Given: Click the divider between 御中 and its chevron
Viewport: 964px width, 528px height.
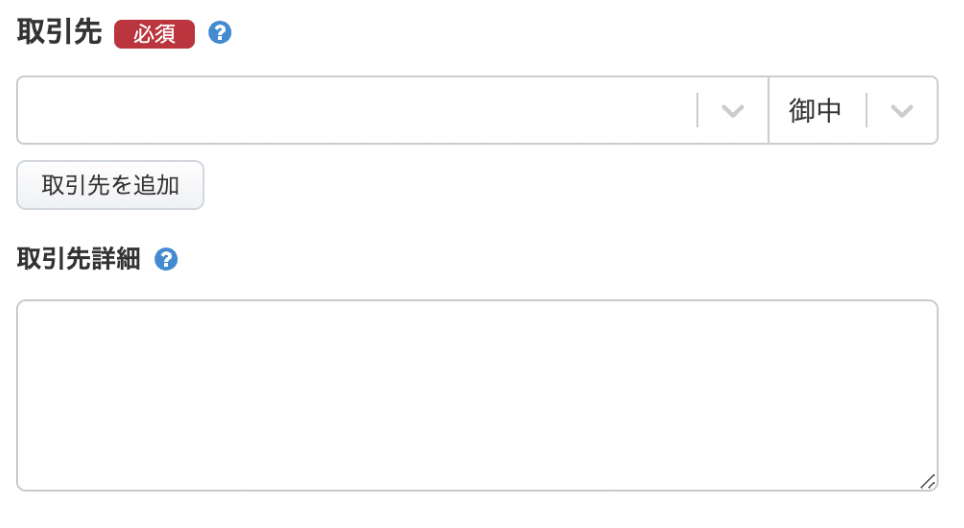Looking at the screenshot, I should pos(867,111).
